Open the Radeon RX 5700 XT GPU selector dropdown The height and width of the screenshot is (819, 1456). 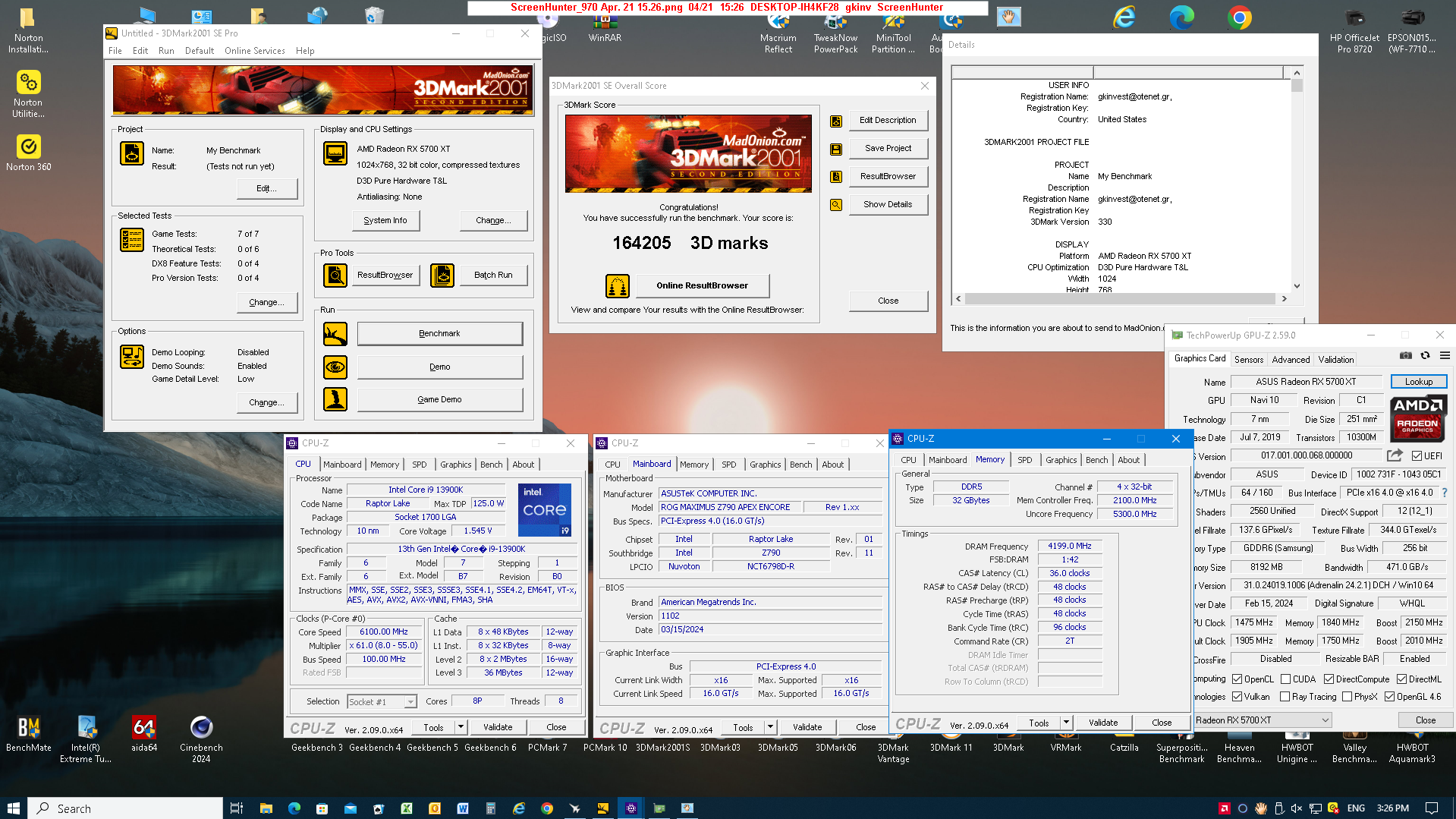[x=1263, y=720]
